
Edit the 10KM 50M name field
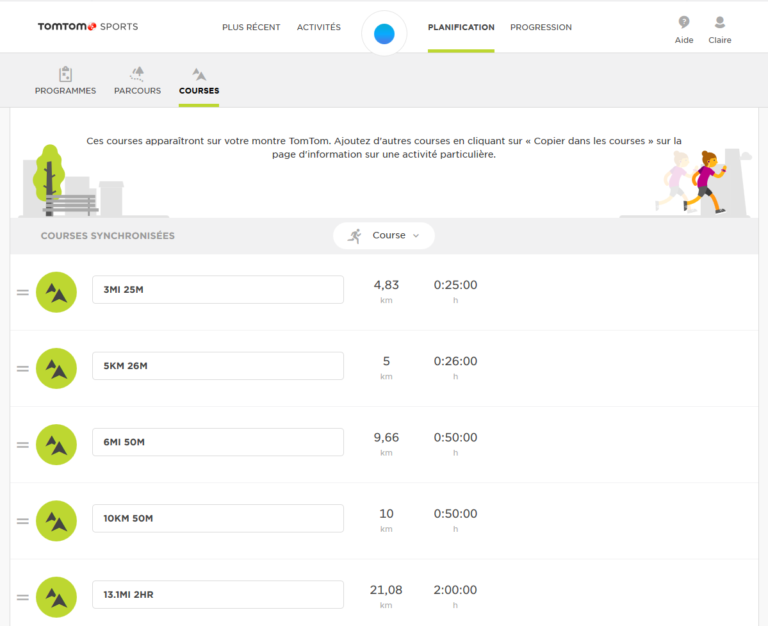coord(218,518)
